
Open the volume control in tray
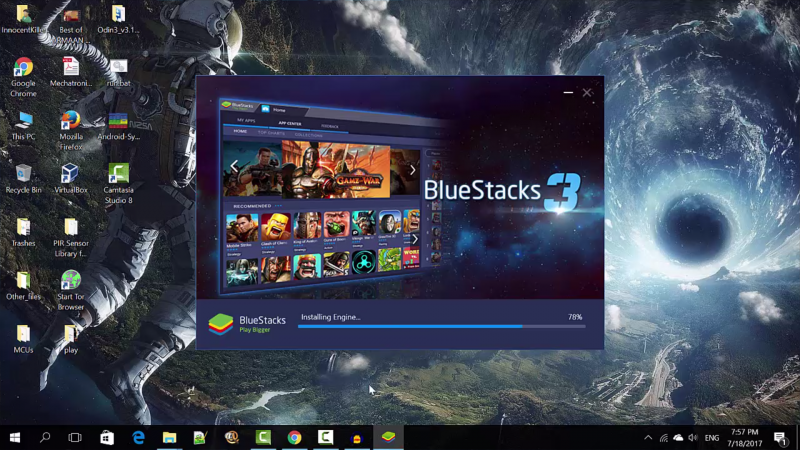click(x=693, y=438)
